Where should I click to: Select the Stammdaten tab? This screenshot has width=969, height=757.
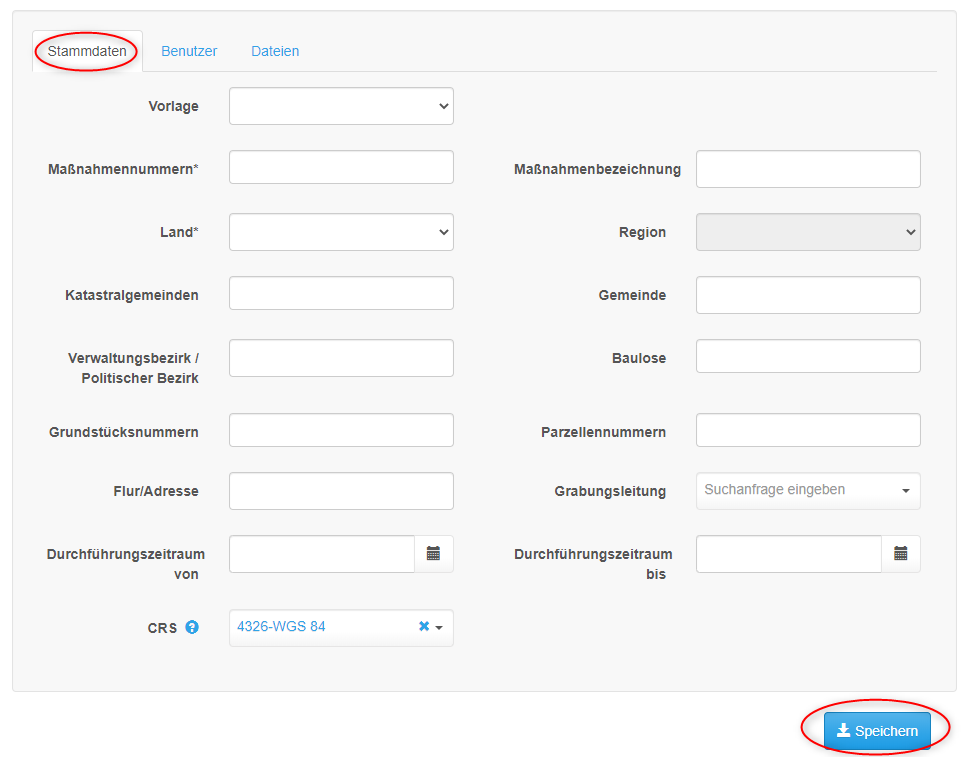[x=87, y=51]
